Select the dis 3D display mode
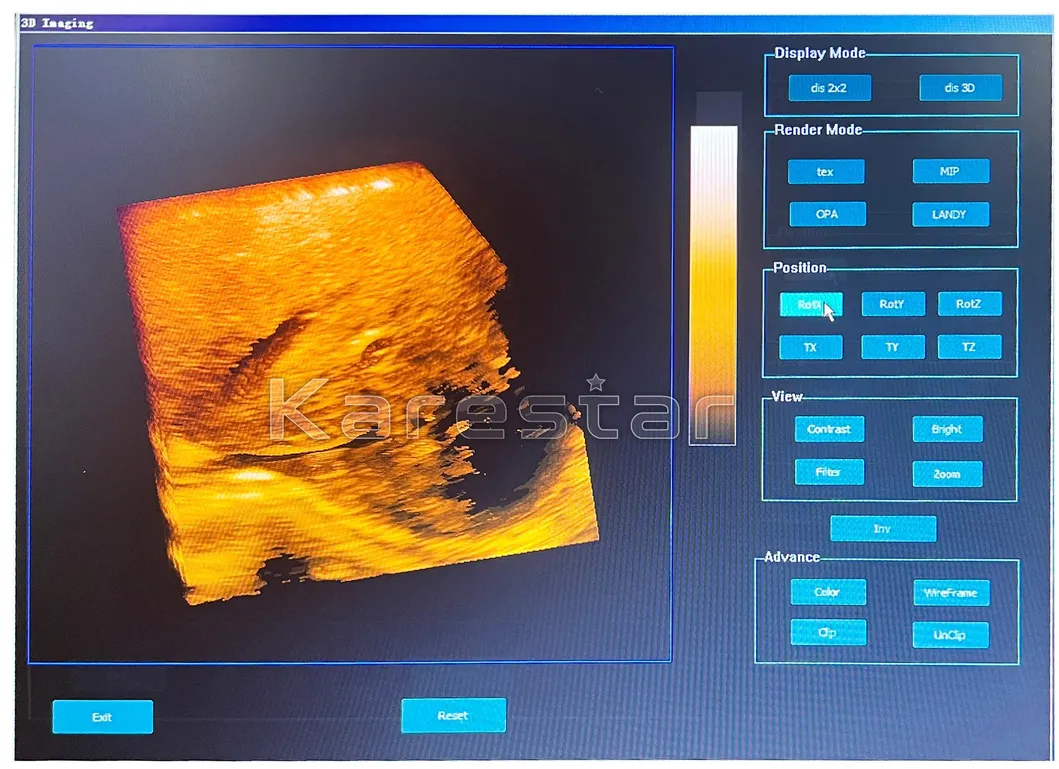1059x769 pixels. [960, 88]
